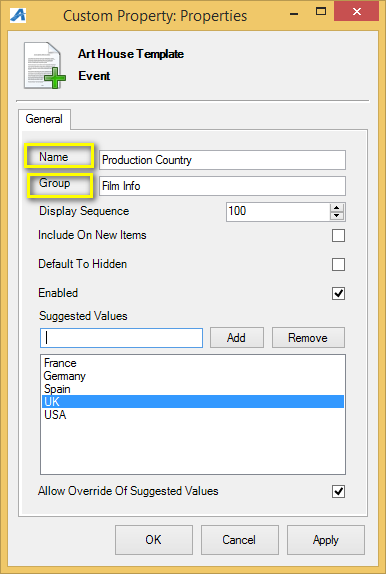Minimize the Custom Property window
The image size is (386, 574).
294,14
